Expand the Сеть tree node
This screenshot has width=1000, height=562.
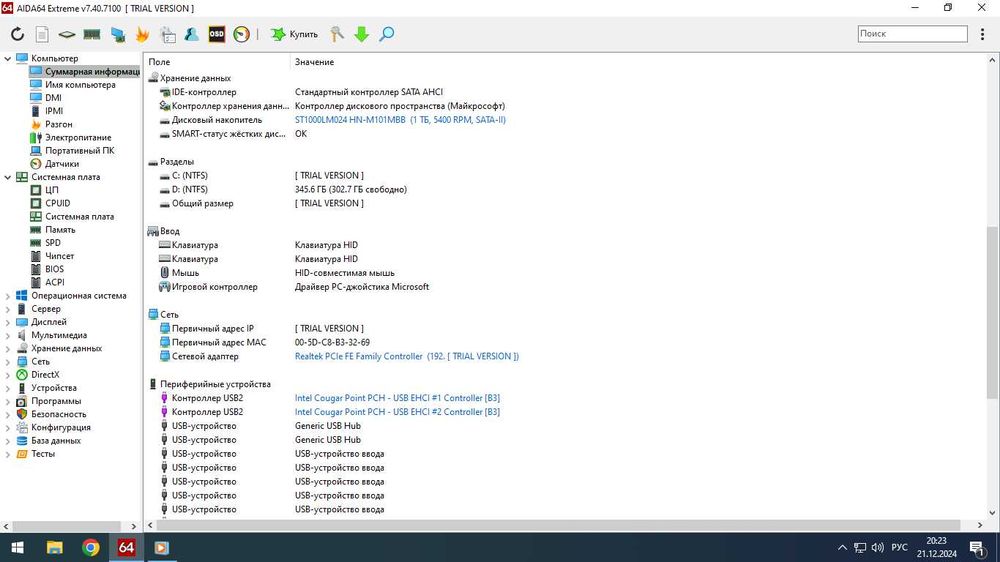point(7,362)
